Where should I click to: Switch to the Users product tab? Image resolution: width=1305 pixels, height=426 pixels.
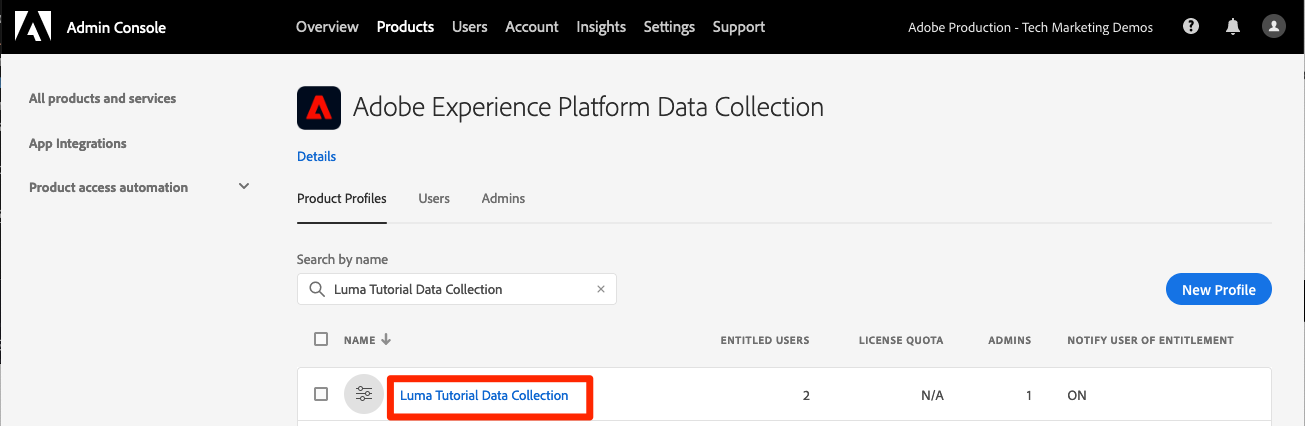click(433, 198)
